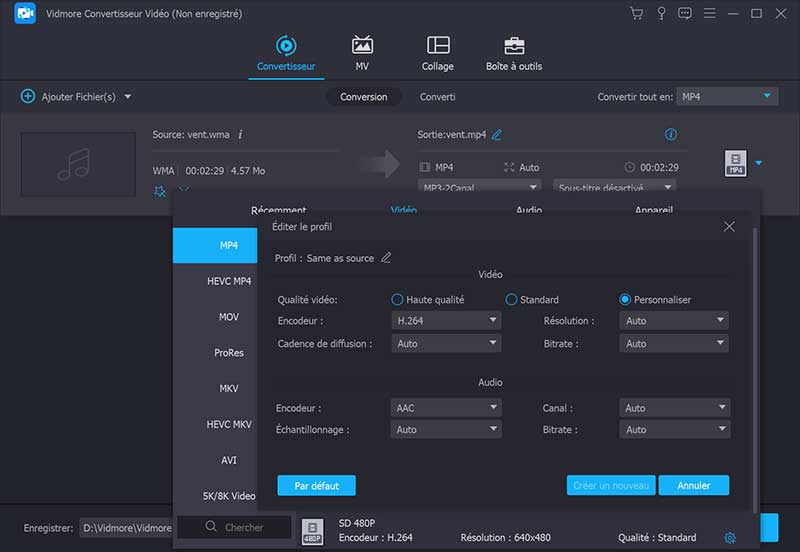Click pencil icon next to Sortie:vent.mp4
This screenshot has width=800, height=552.
pyautogui.click(x=497, y=135)
